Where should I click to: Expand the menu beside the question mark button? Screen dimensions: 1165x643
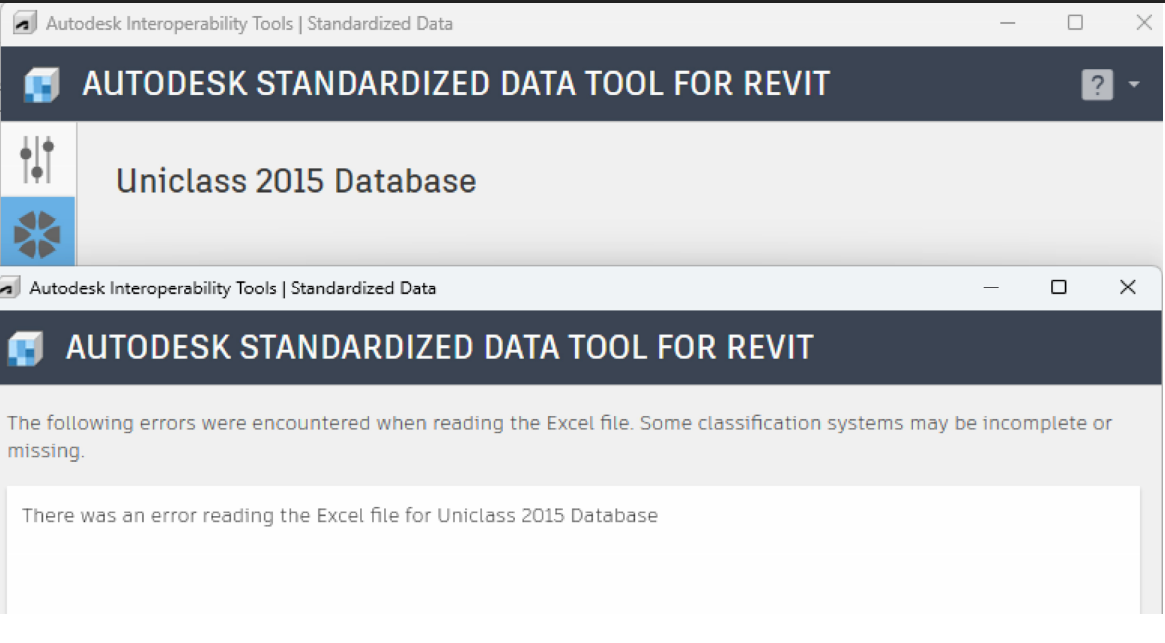[1132, 83]
